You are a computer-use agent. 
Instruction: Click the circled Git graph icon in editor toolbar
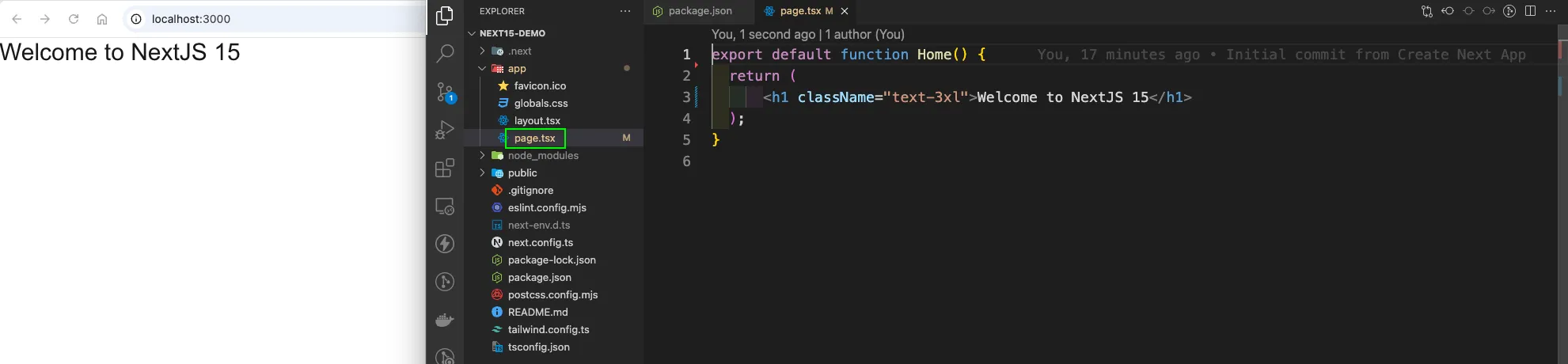click(x=1509, y=11)
